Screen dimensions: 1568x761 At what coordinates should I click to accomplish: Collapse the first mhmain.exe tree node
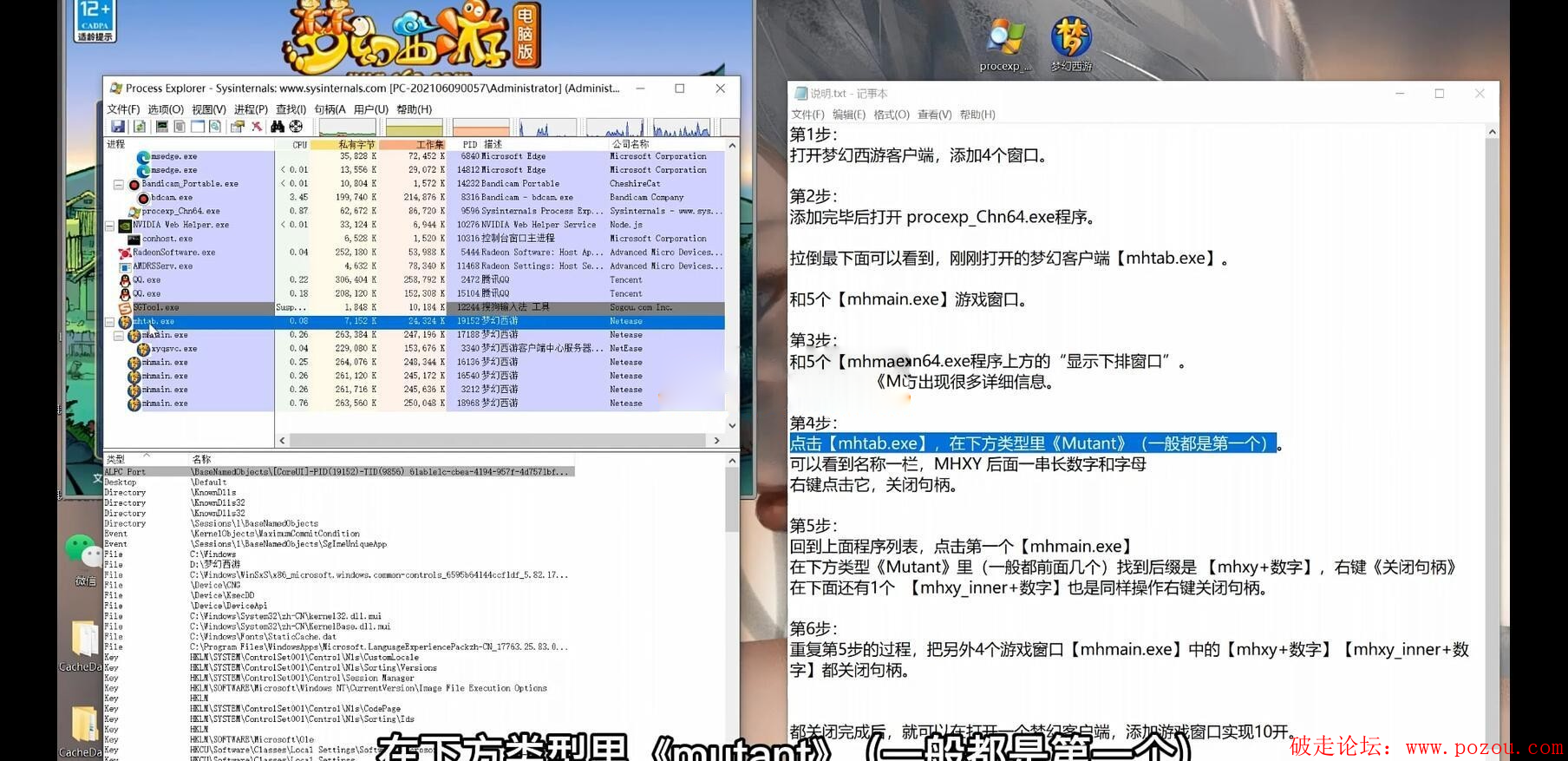[119, 336]
